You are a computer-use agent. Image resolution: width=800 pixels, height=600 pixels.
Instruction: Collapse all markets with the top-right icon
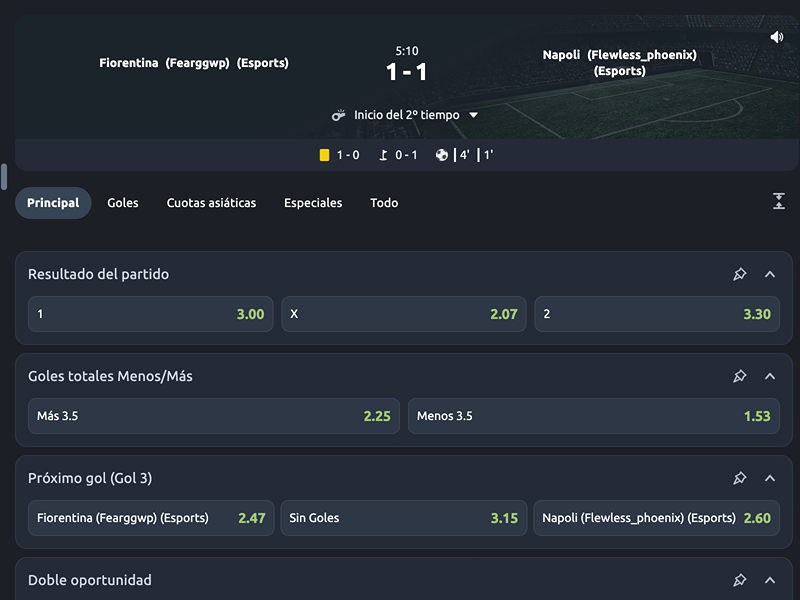[x=779, y=202]
